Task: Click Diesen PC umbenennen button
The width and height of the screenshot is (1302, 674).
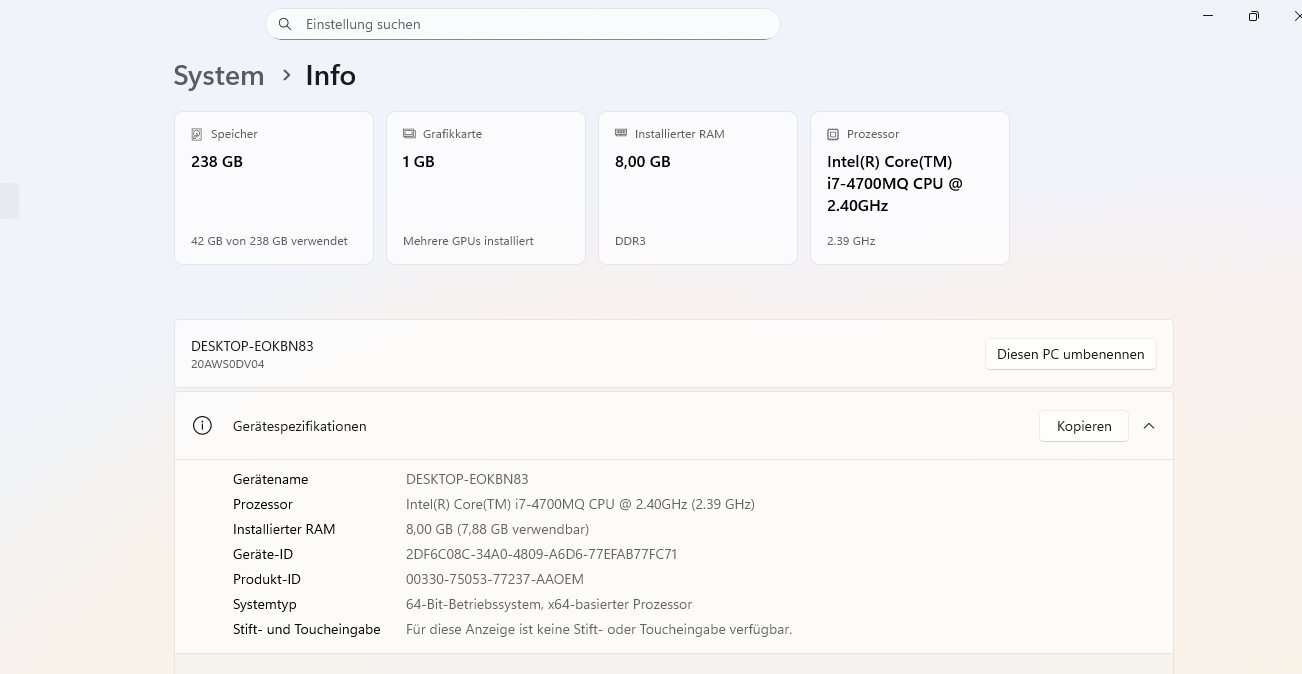Action: [x=1071, y=354]
